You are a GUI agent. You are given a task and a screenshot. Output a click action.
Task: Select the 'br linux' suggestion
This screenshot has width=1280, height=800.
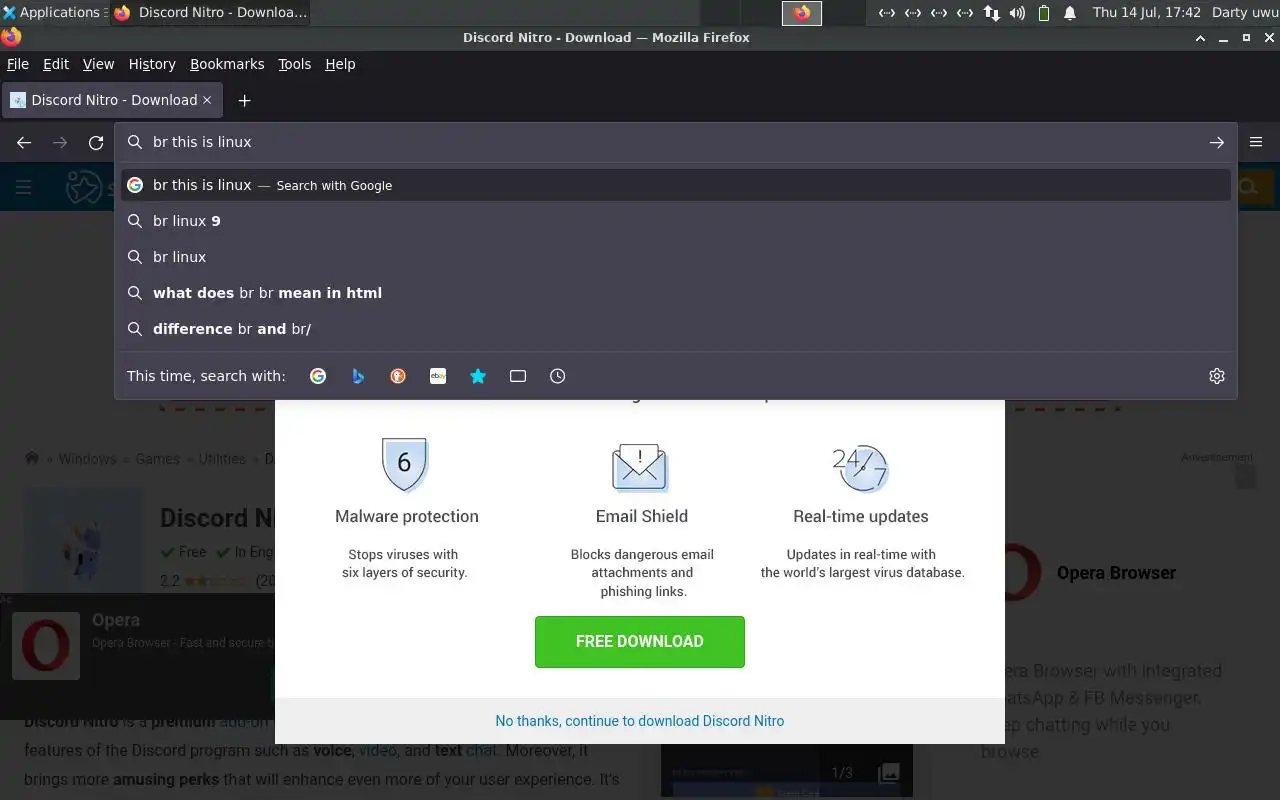[676, 257]
